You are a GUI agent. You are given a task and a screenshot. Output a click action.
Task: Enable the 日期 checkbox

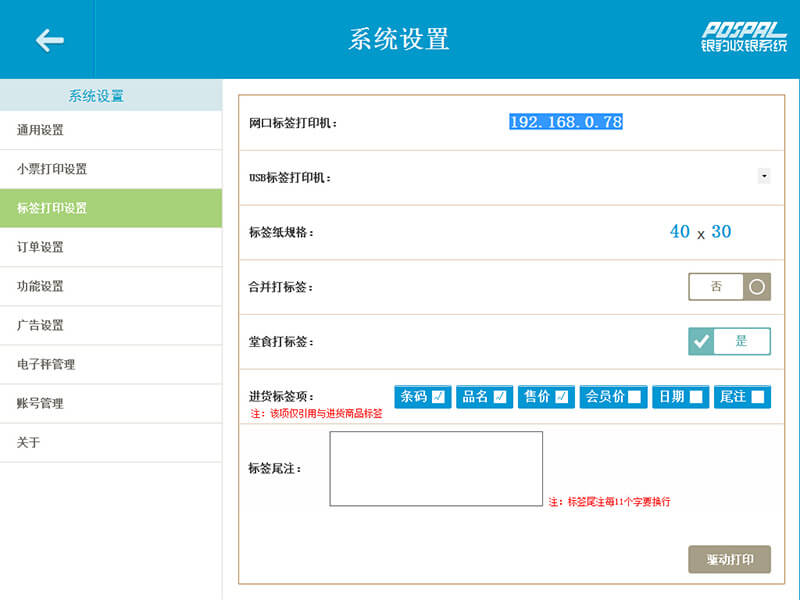tap(696, 397)
